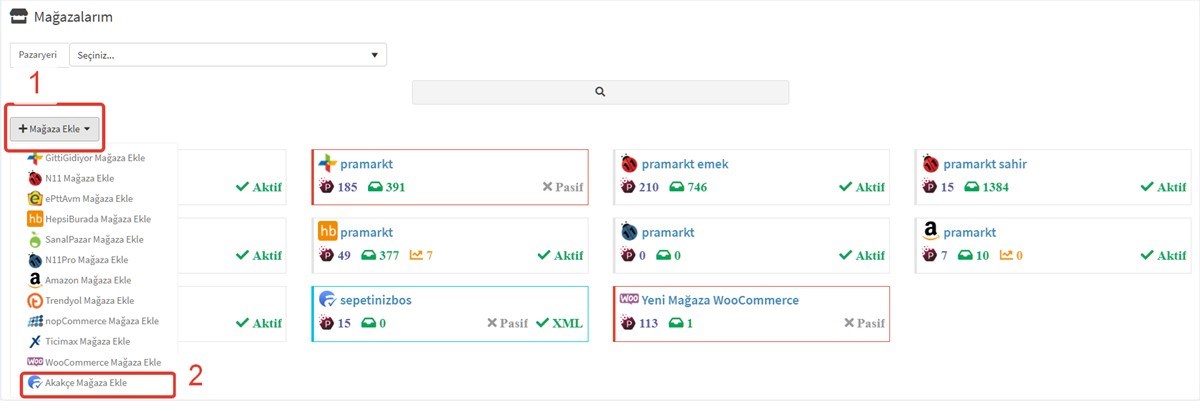Click Aktif status on pramarkt emek card
Viewport: 1200px width, 411px height.
coord(862,187)
